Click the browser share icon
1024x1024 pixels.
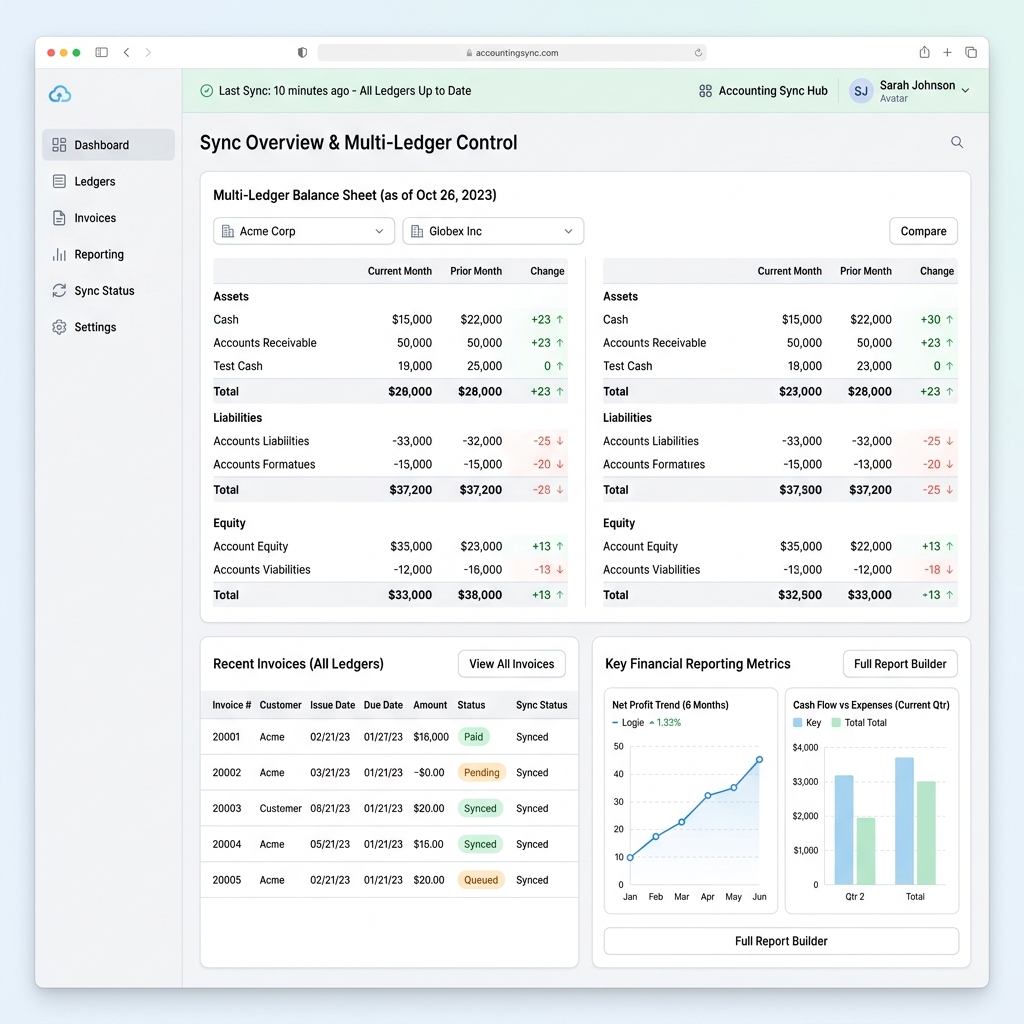[x=924, y=52]
